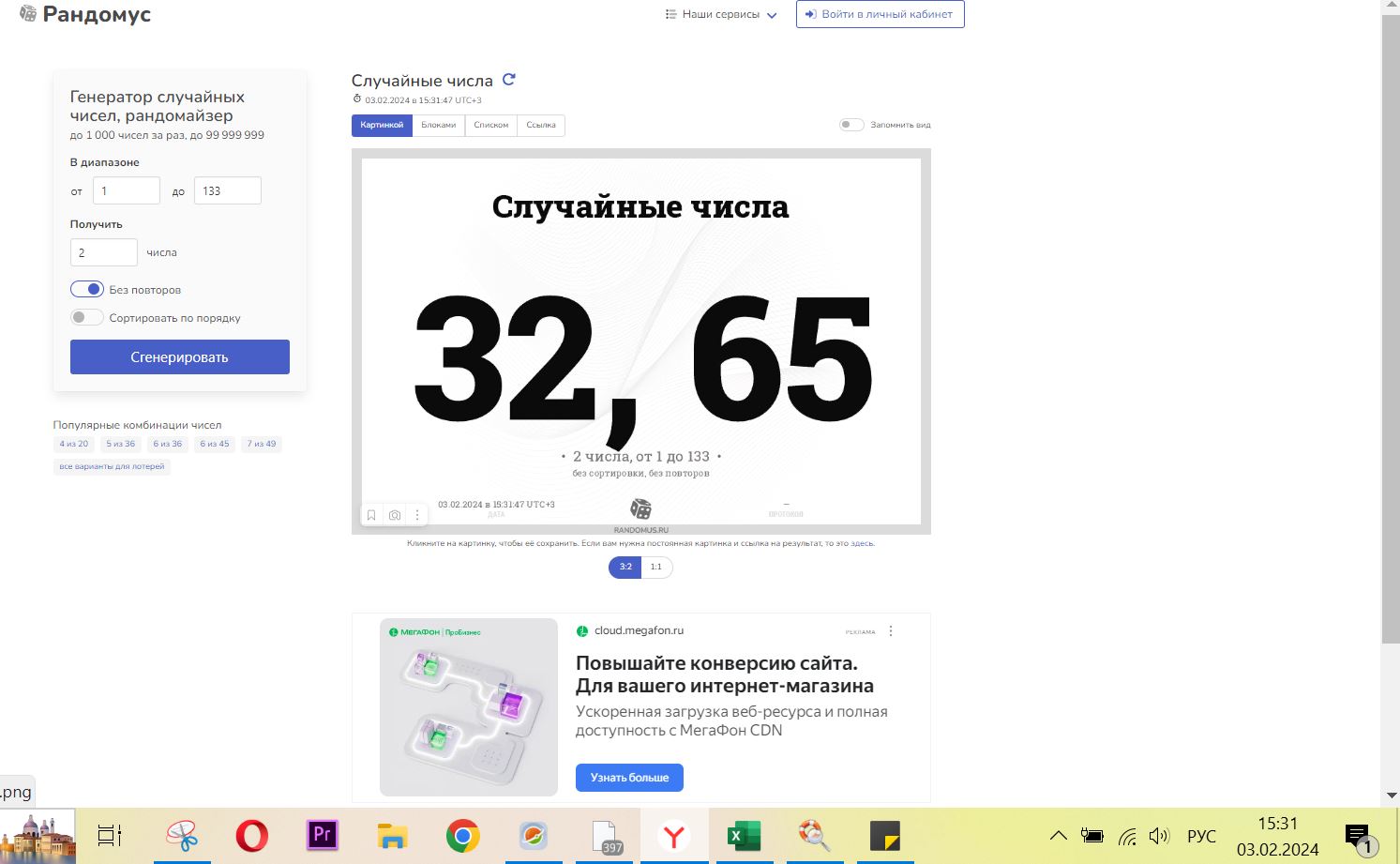Click the bookmark icon under the result image
The height and width of the screenshot is (864, 1400).
click(x=370, y=514)
